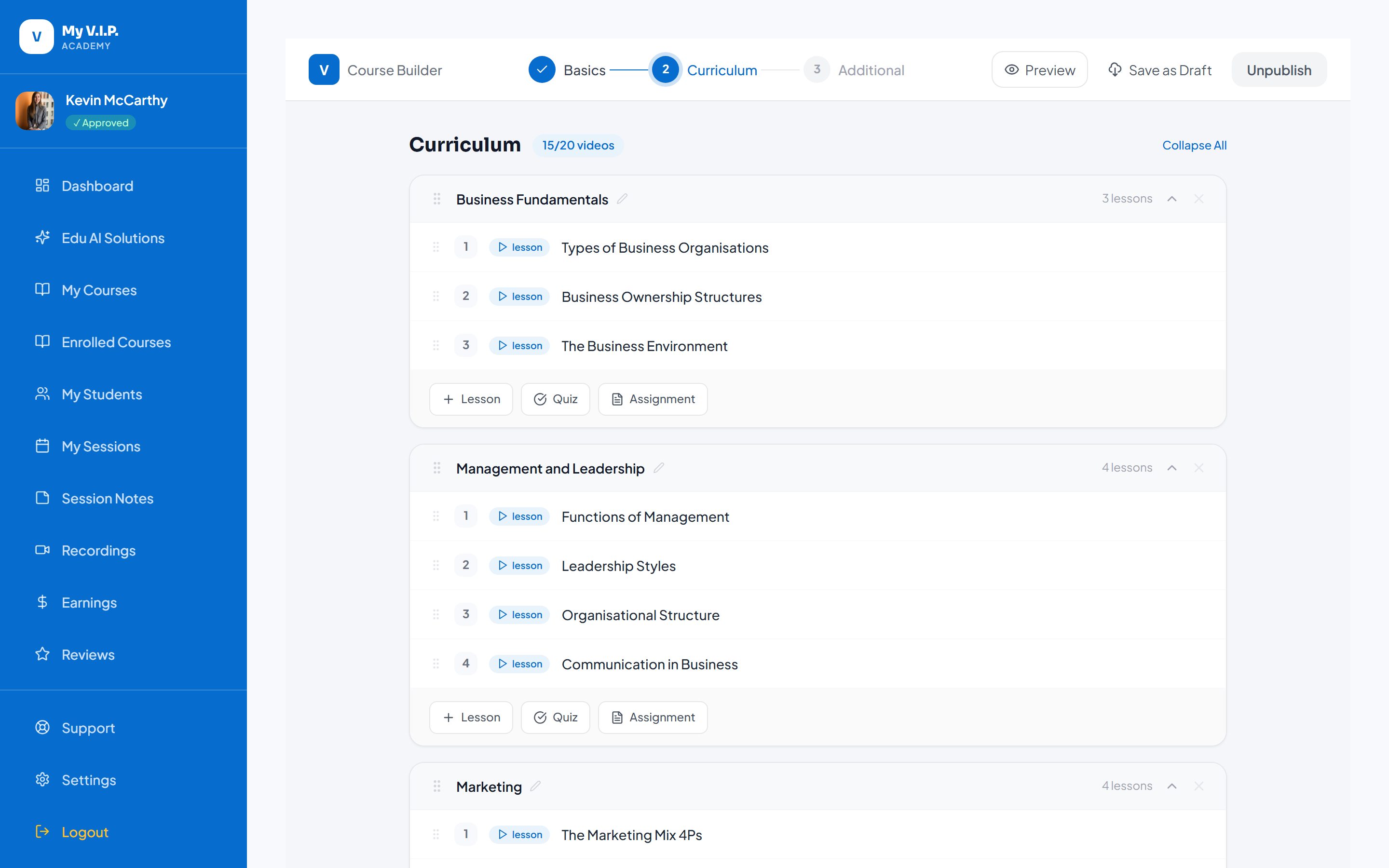Add an Assignment to Management and Leadership
This screenshot has width=1389, height=868.
pos(653,717)
